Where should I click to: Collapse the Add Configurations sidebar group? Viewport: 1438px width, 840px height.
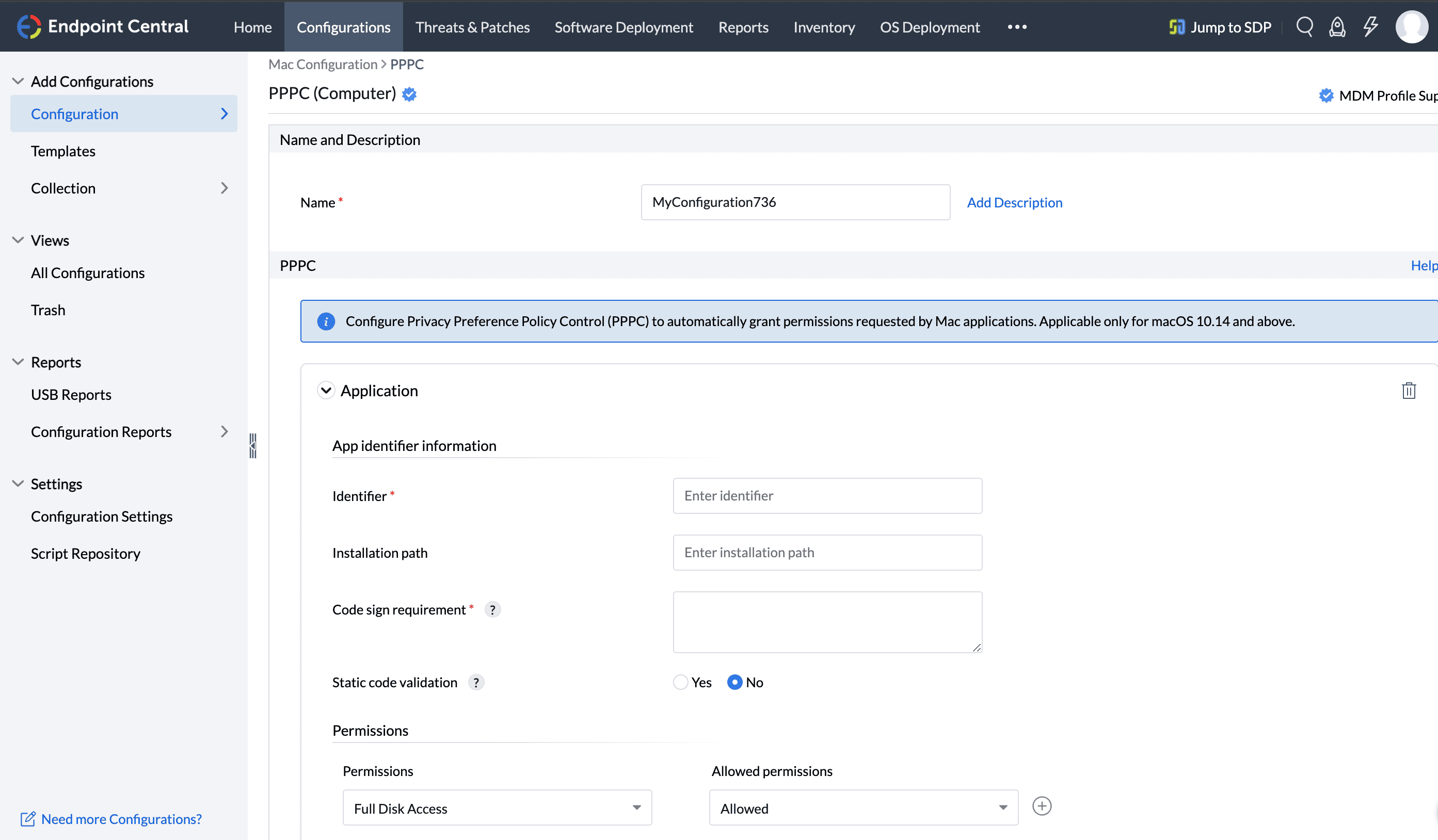pos(18,82)
